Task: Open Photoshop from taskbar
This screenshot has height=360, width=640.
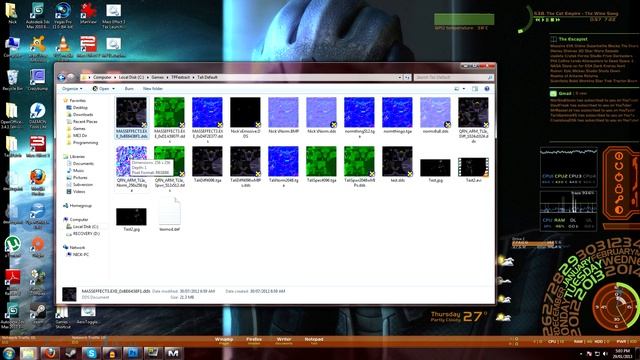Action: [x=132, y=353]
